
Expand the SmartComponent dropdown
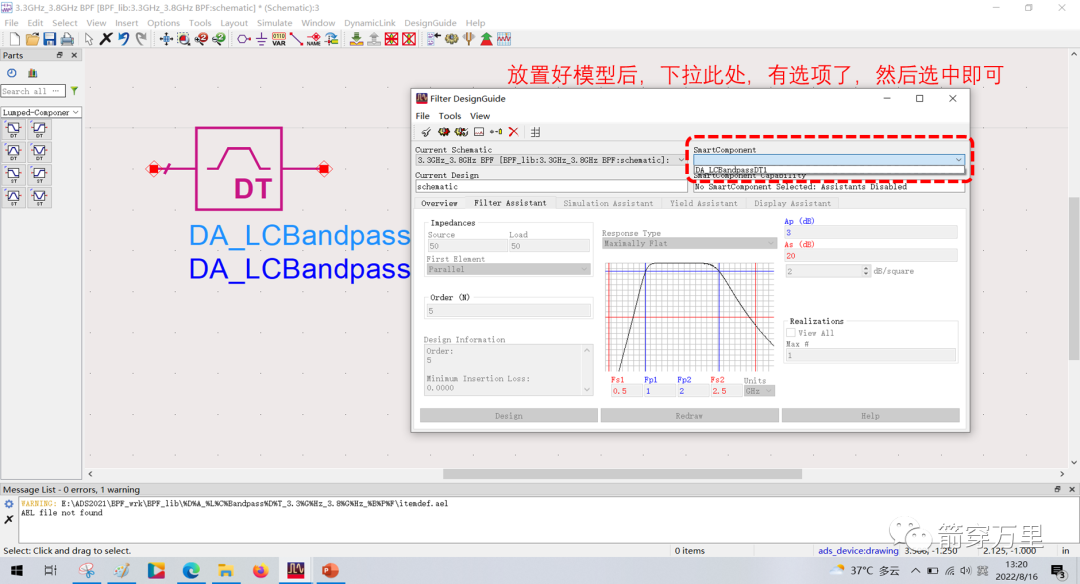click(958, 160)
